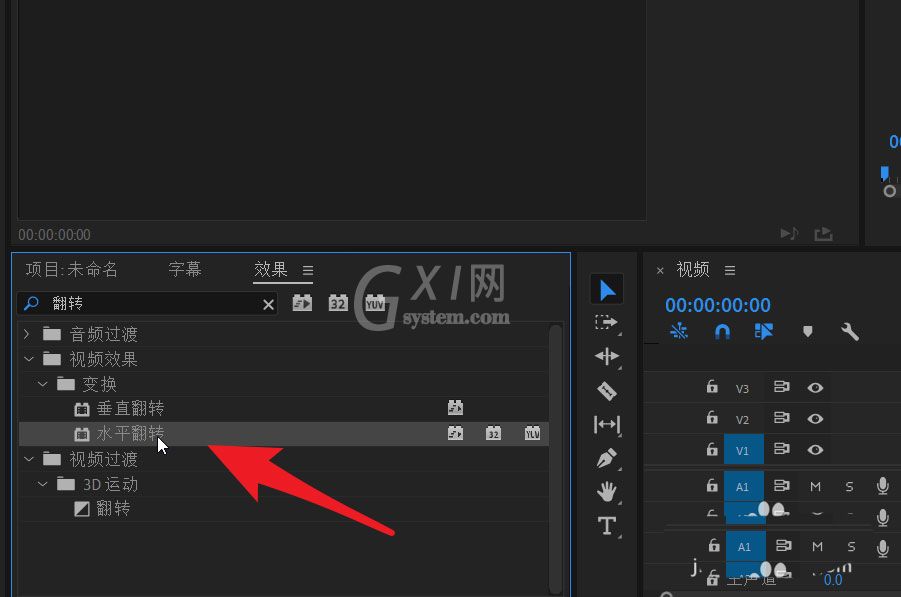Toggle nest sequence insert option in timeline

click(x=679, y=332)
